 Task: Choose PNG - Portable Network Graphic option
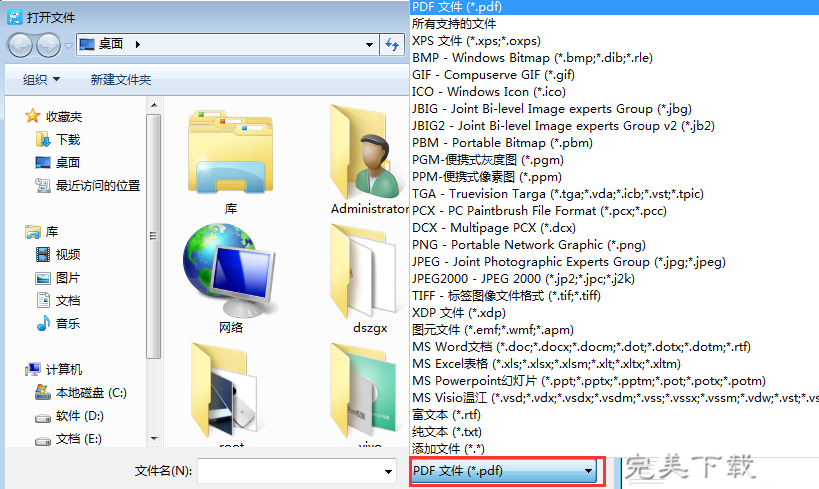(x=614, y=244)
